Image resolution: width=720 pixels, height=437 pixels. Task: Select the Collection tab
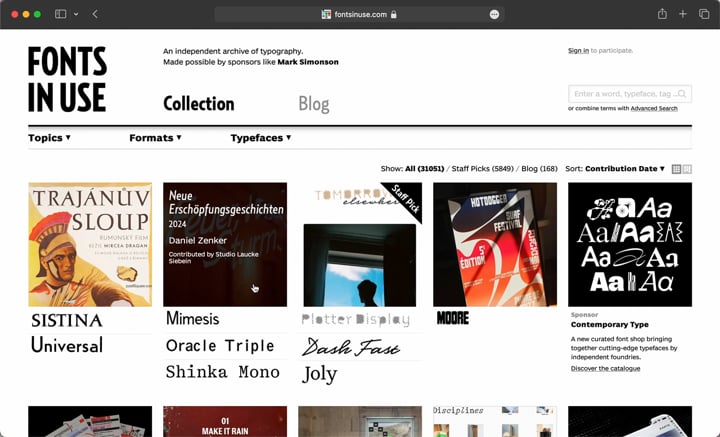coord(199,104)
